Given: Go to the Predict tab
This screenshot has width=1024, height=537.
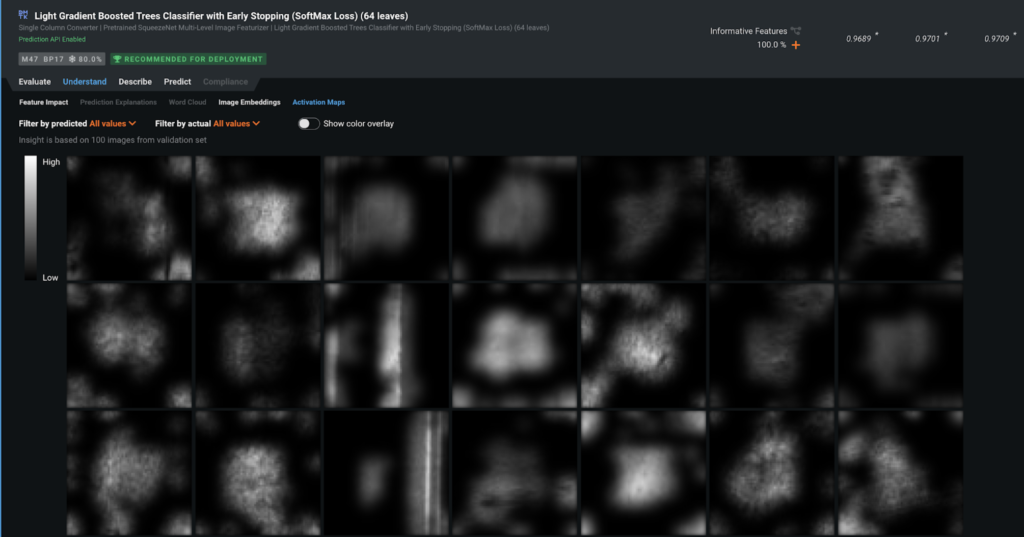Looking at the screenshot, I should point(177,82).
